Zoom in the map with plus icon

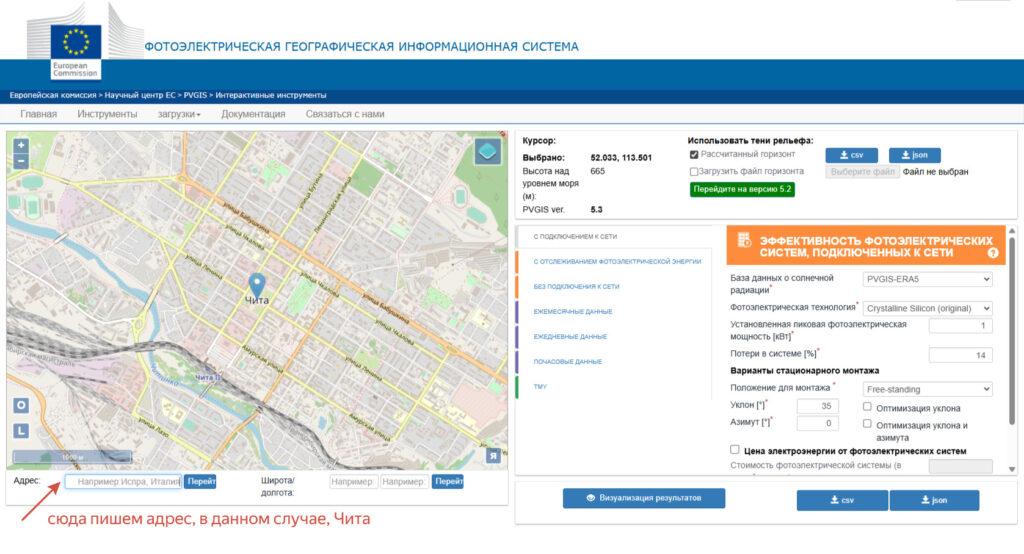click(x=21, y=146)
